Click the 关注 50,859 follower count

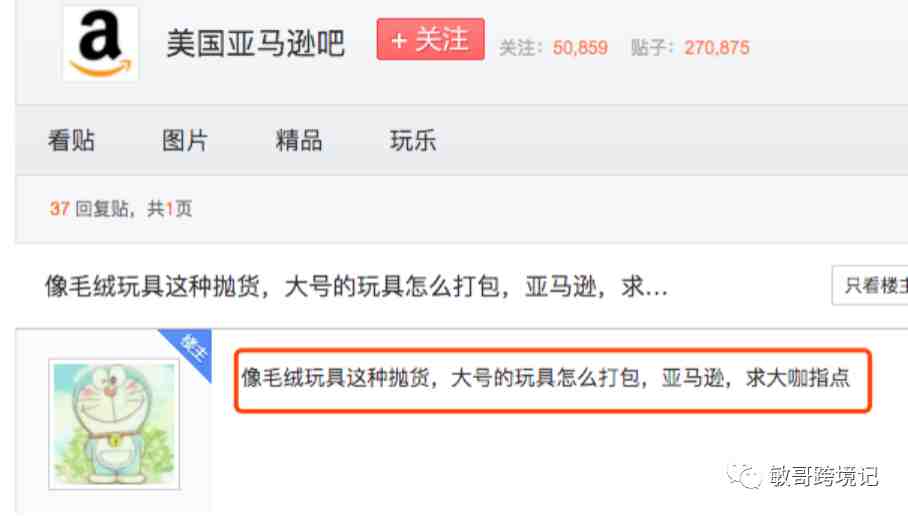[554, 47]
